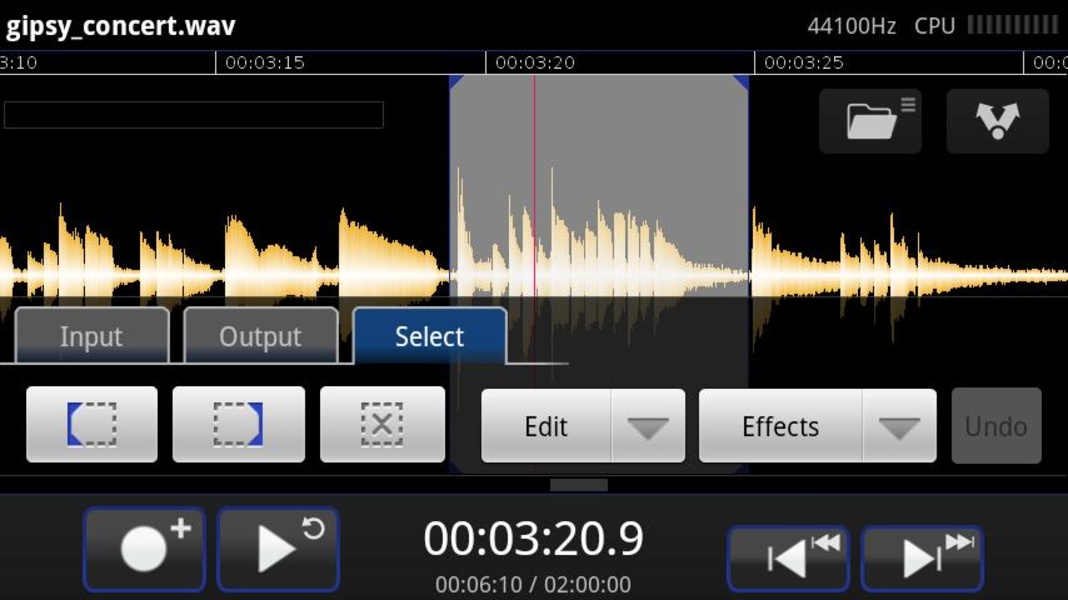
Task: Click the Edit button
Action: (546, 427)
